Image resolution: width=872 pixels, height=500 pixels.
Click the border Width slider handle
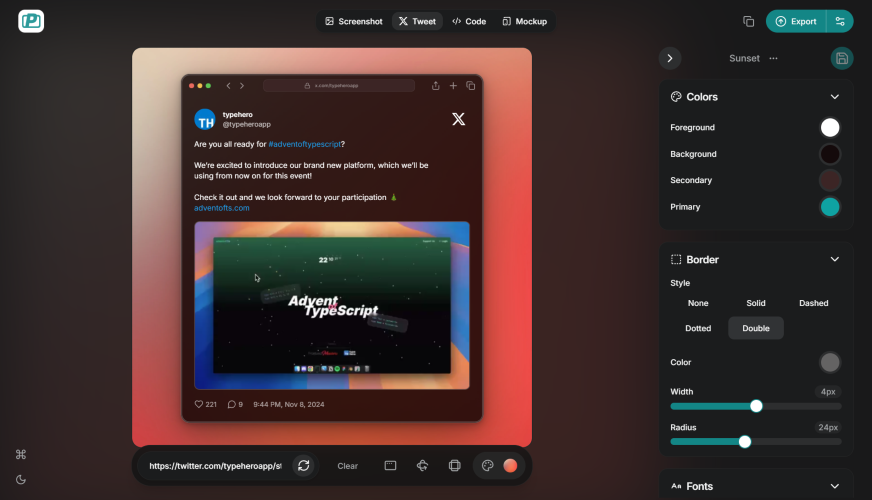[756, 406]
